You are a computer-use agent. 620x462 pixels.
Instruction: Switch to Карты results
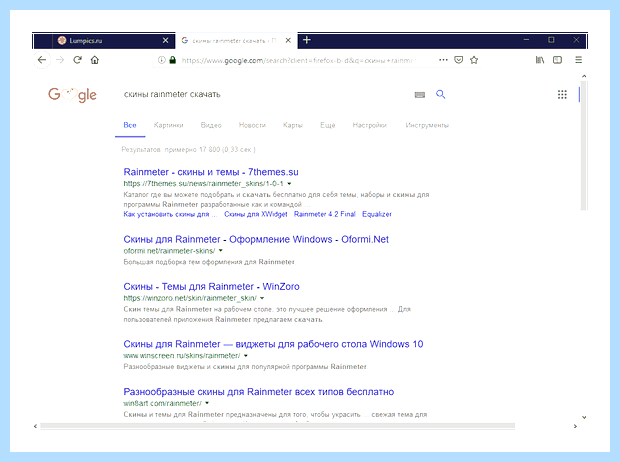pos(293,125)
